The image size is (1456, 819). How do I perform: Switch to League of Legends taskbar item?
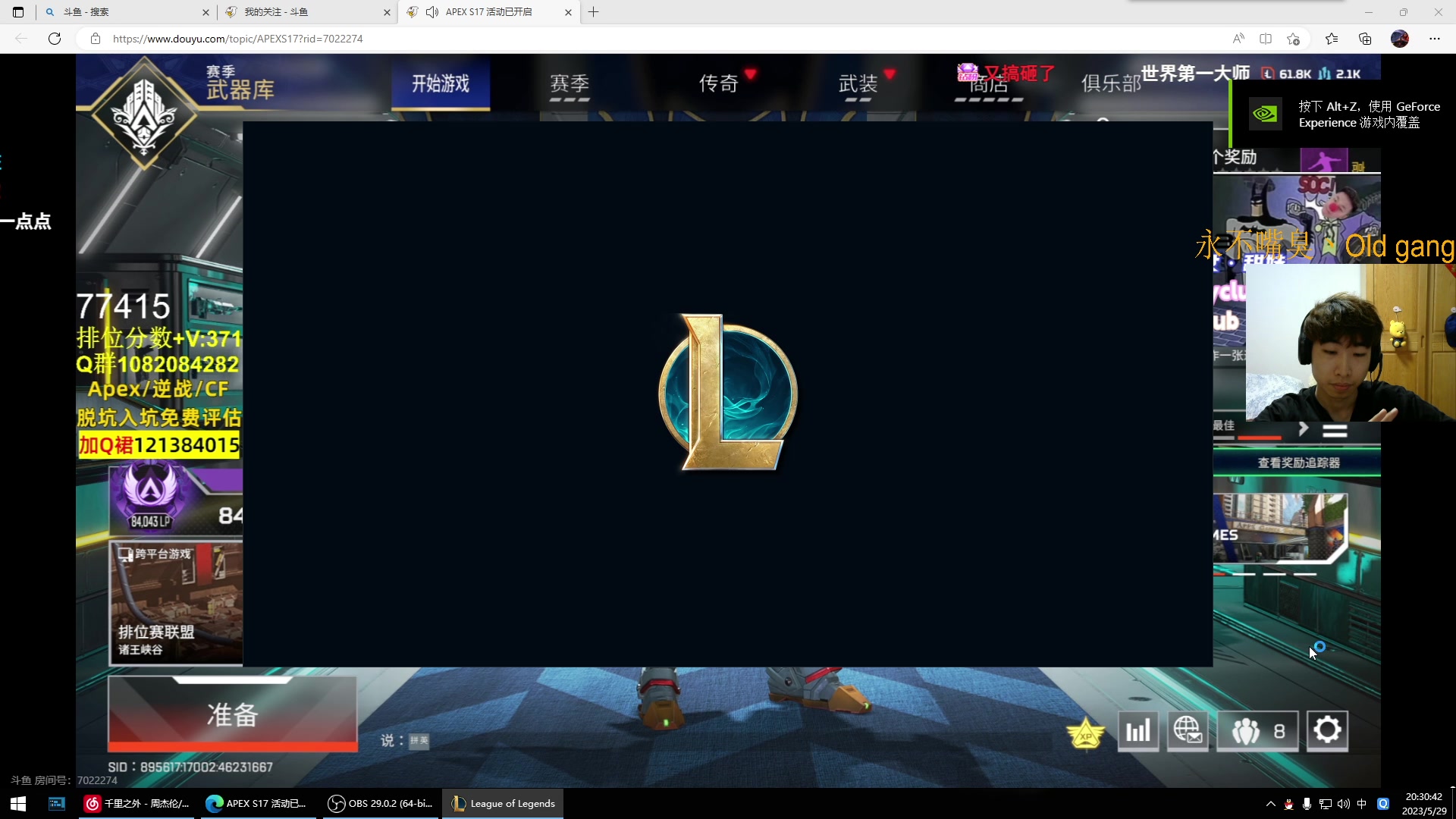(503, 803)
